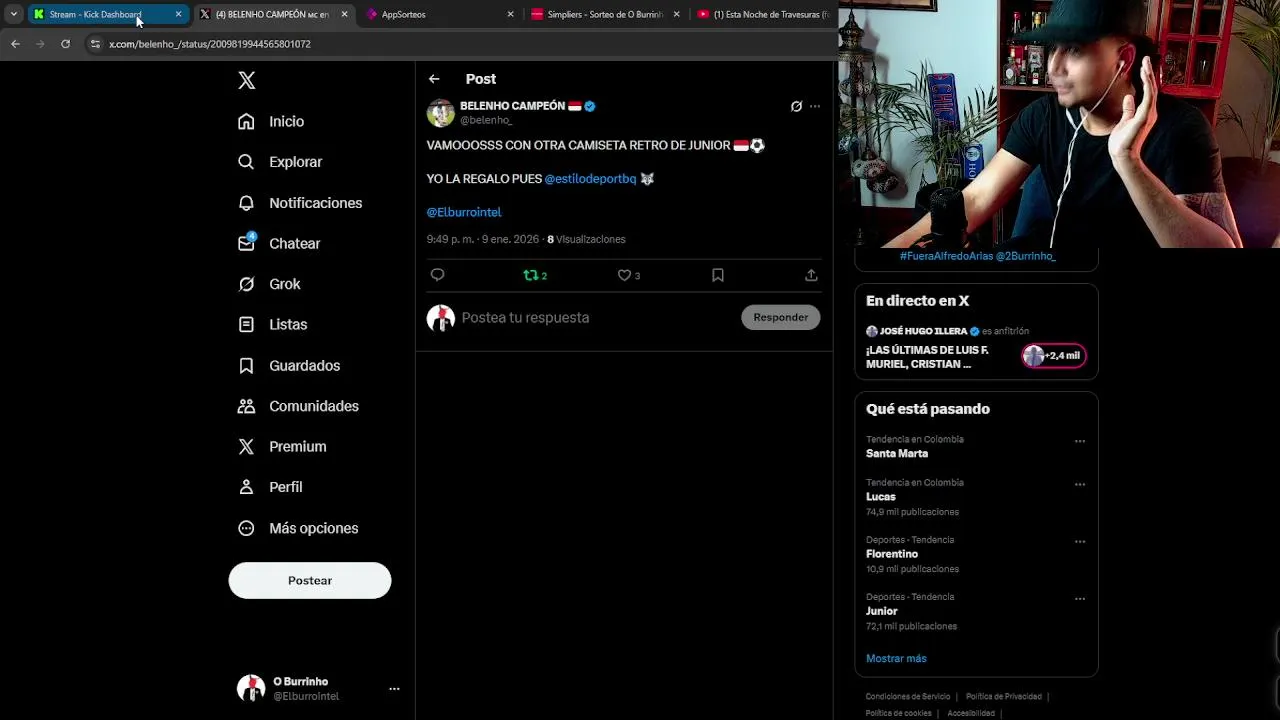Like the post with heart icon

(624, 275)
